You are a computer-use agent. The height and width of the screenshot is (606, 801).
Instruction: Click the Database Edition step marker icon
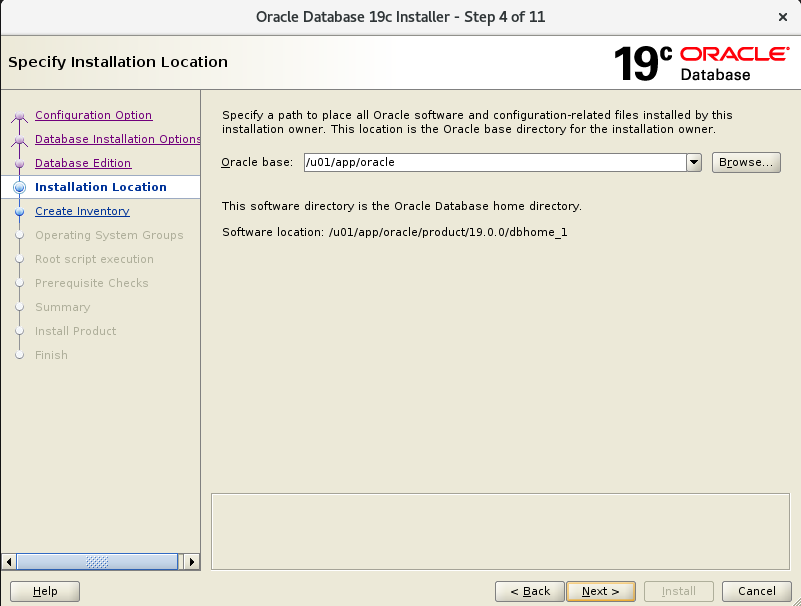pos(19,164)
